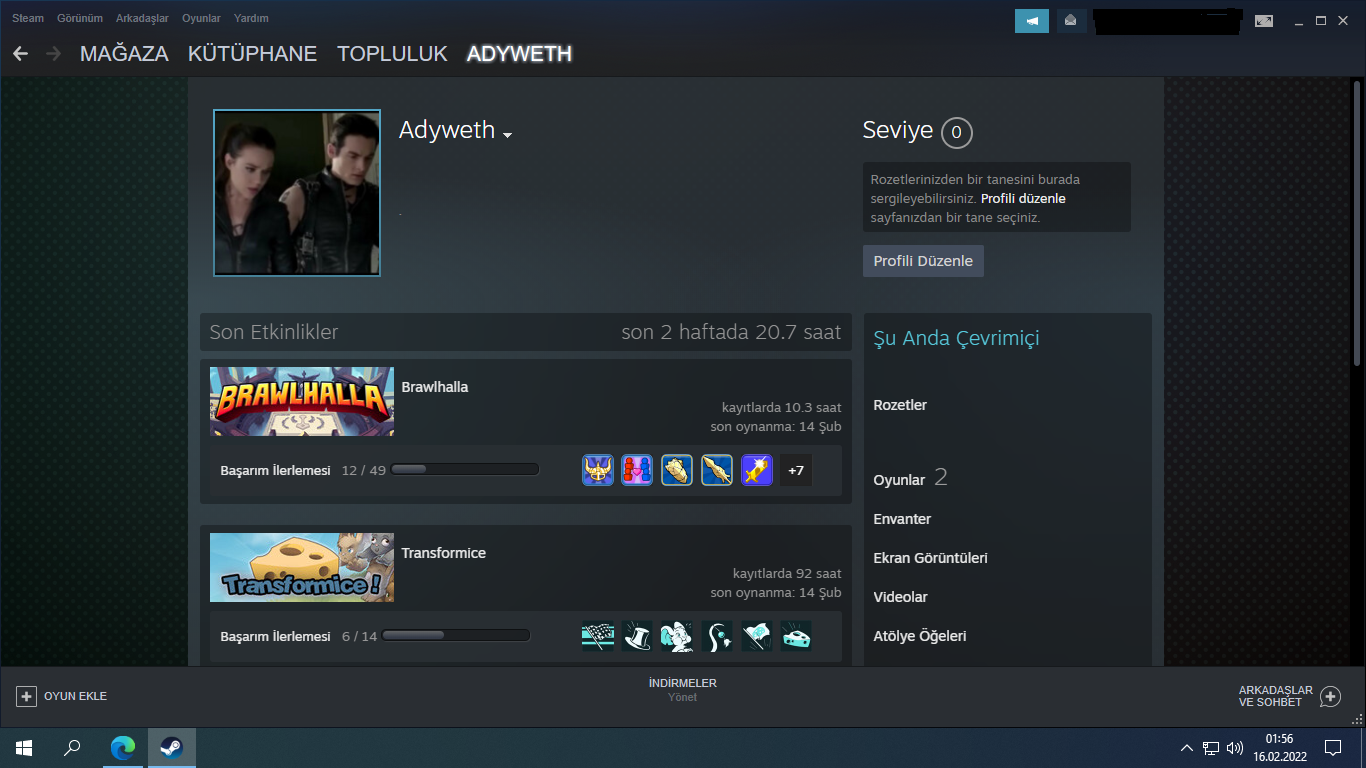Switch to the TOPLULUK tab

[x=392, y=54]
